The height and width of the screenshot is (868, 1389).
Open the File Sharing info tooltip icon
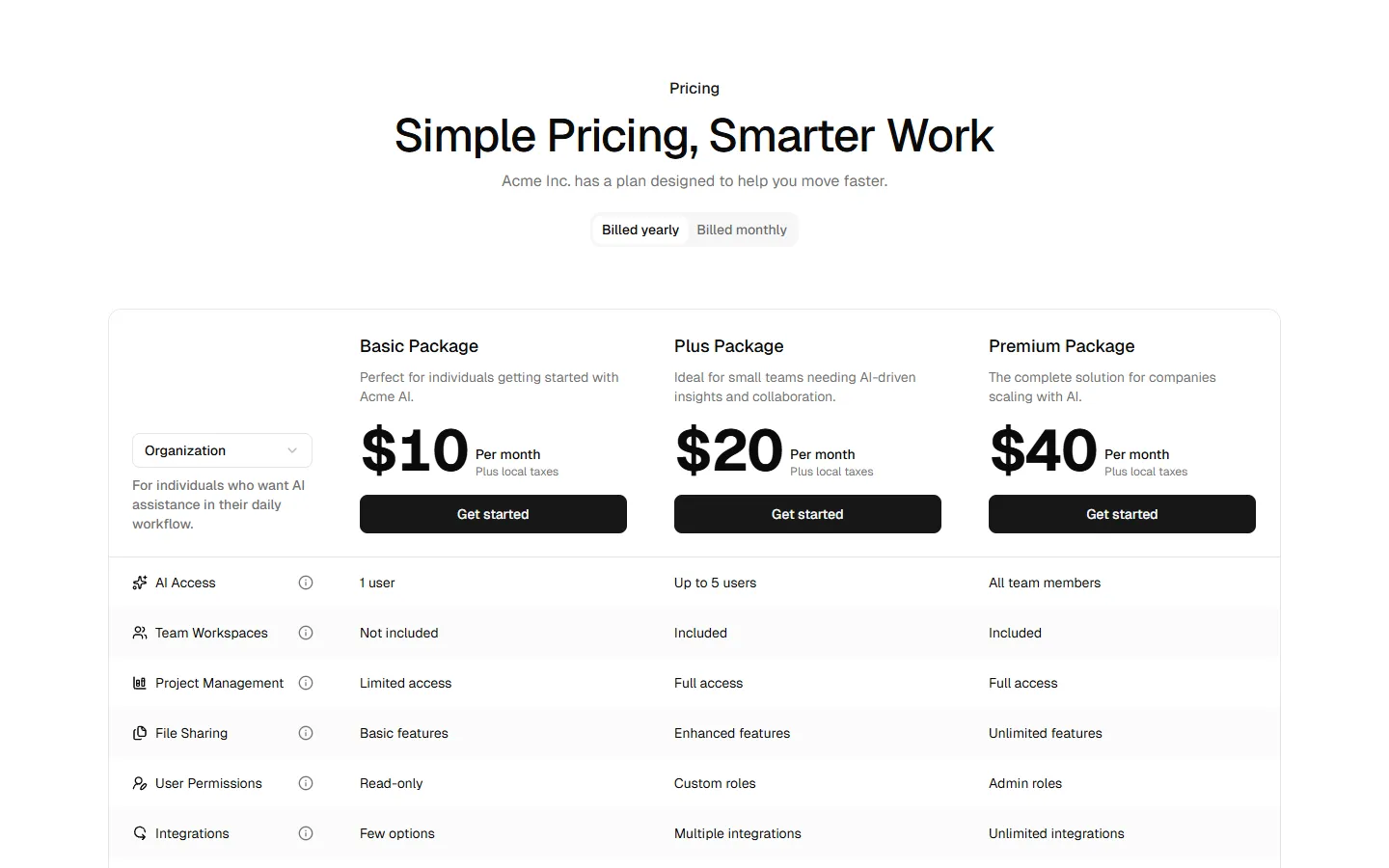click(306, 733)
